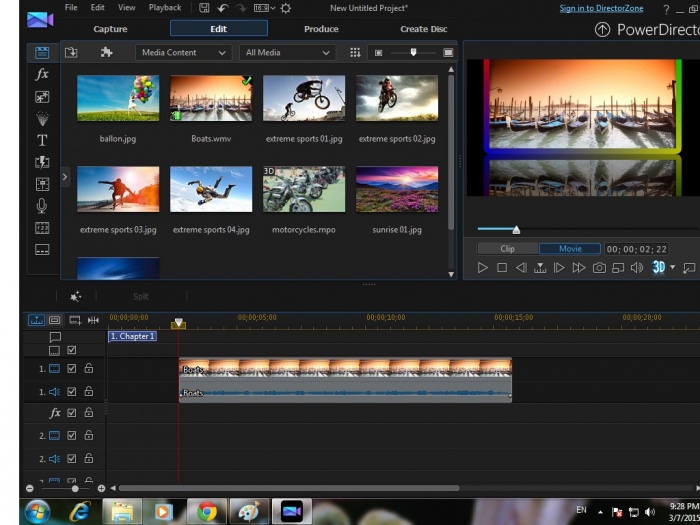This screenshot has width=700, height=525.
Task: Toggle audio track 1 enable checkbox
Action: click(x=72, y=392)
